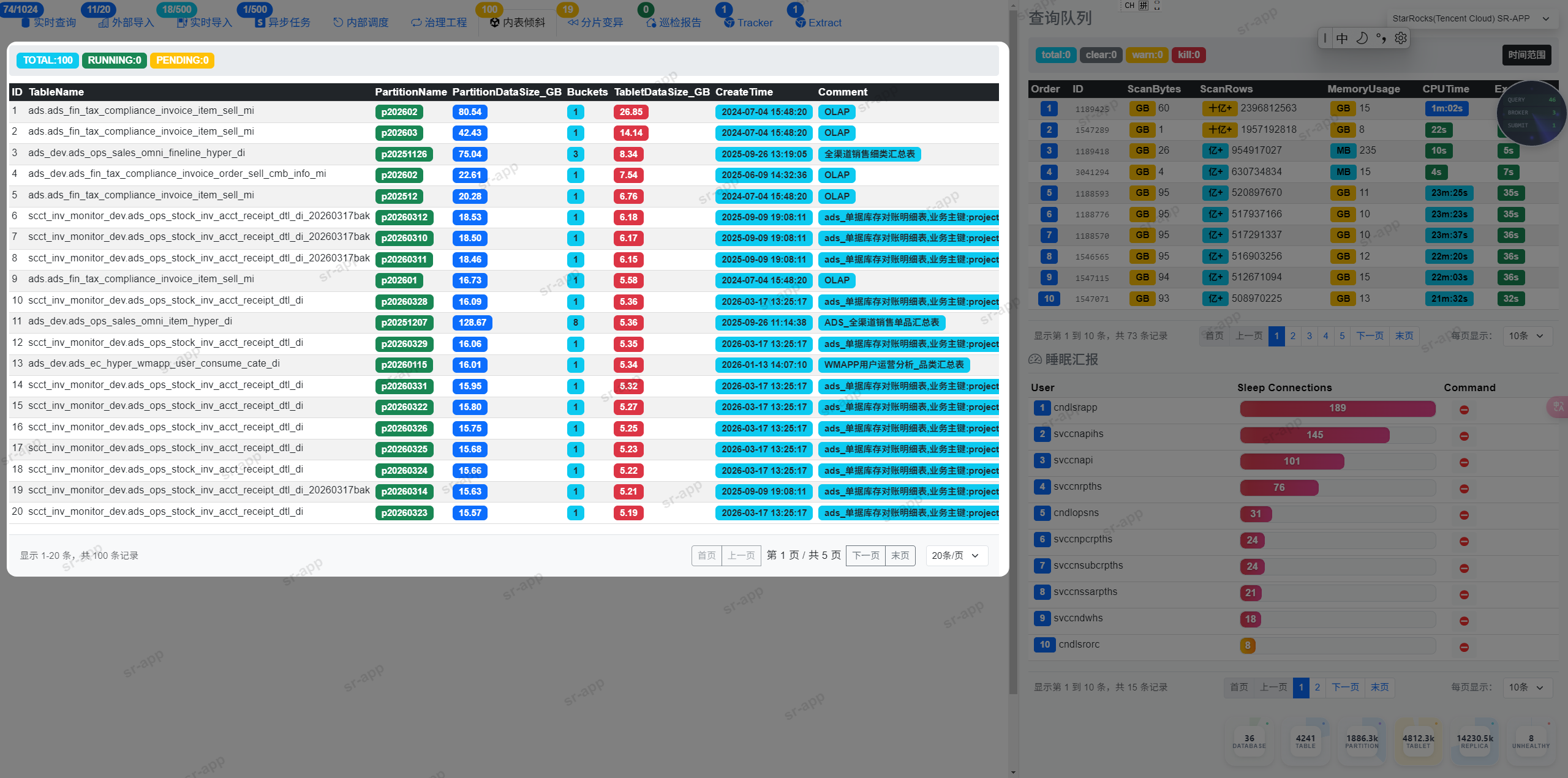The width and height of the screenshot is (1568, 778).
Task: Click the 189 sleep connections bar
Action: pyautogui.click(x=1337, y=408)
